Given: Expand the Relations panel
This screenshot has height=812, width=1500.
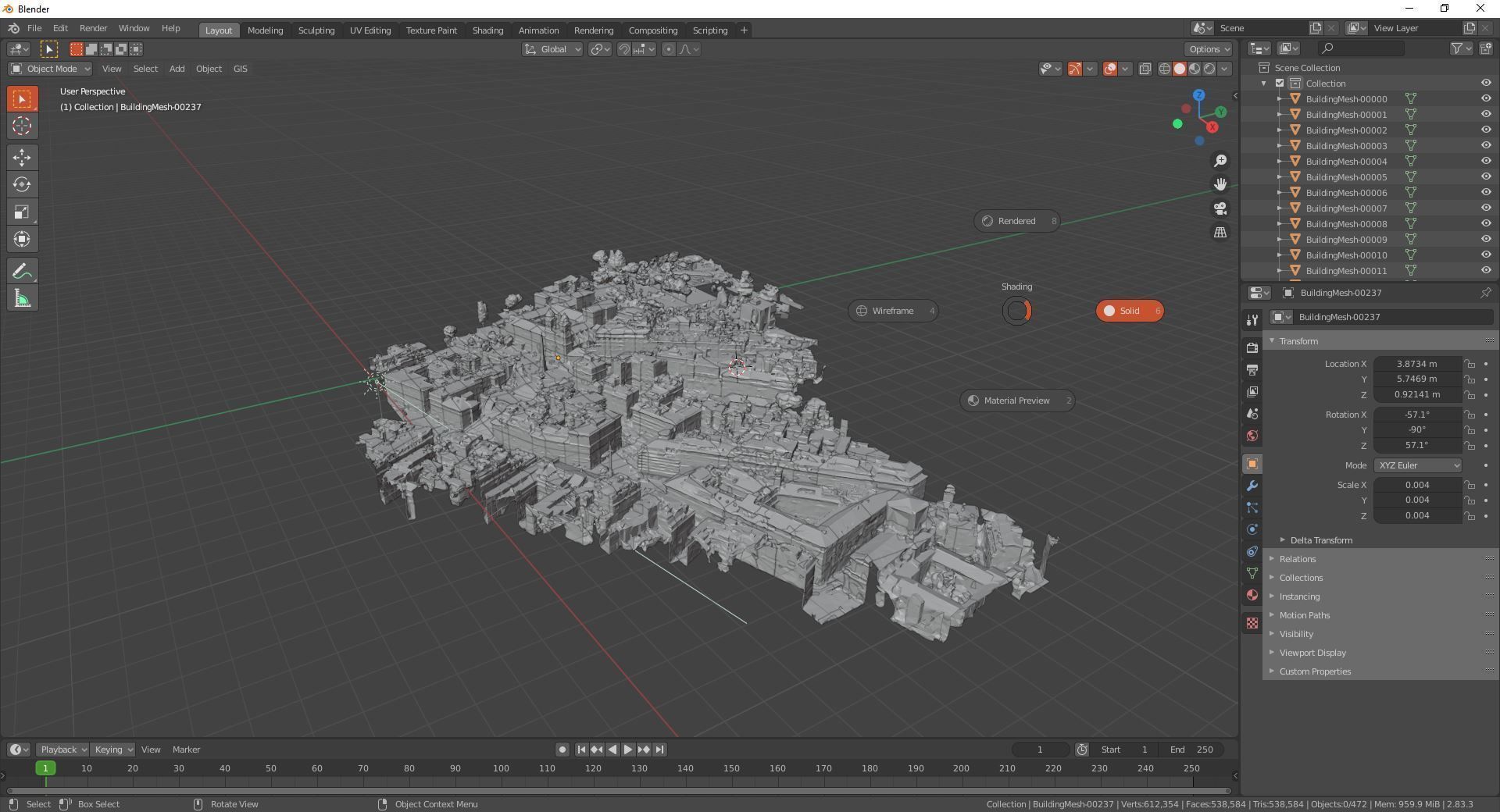Looking at the screenshot, I should [x=1297, y=559].
